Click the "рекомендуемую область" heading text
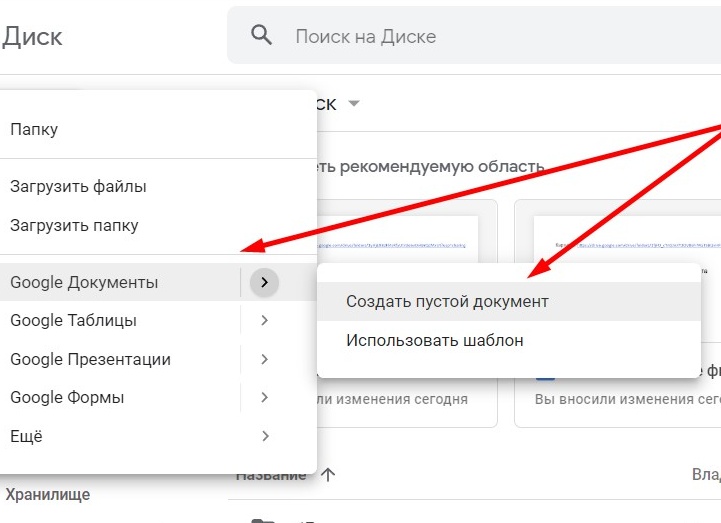Image resolution: width=721 pixels, height=523 pixels. coord(442,167)
